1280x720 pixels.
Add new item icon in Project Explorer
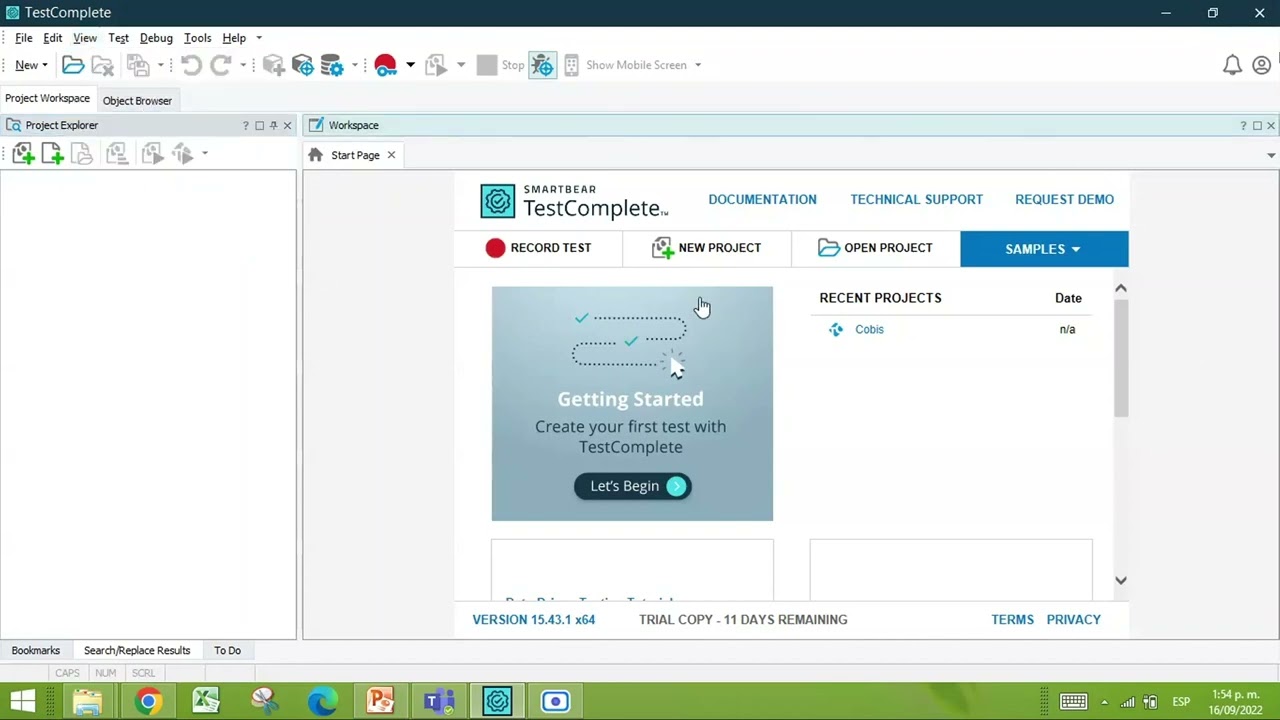pyautogui.click(x=52, y=154)
